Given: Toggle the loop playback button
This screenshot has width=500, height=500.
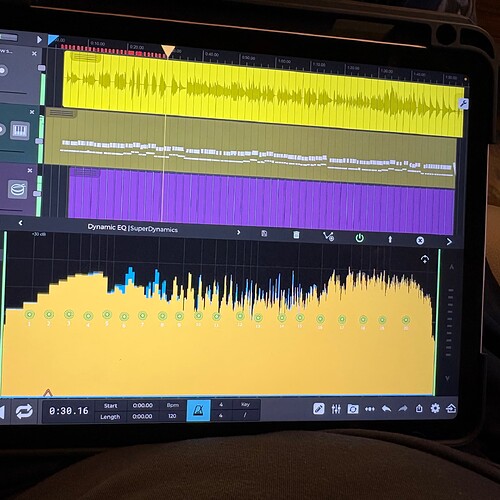Looking at the screenshot, I should [24, 411].
